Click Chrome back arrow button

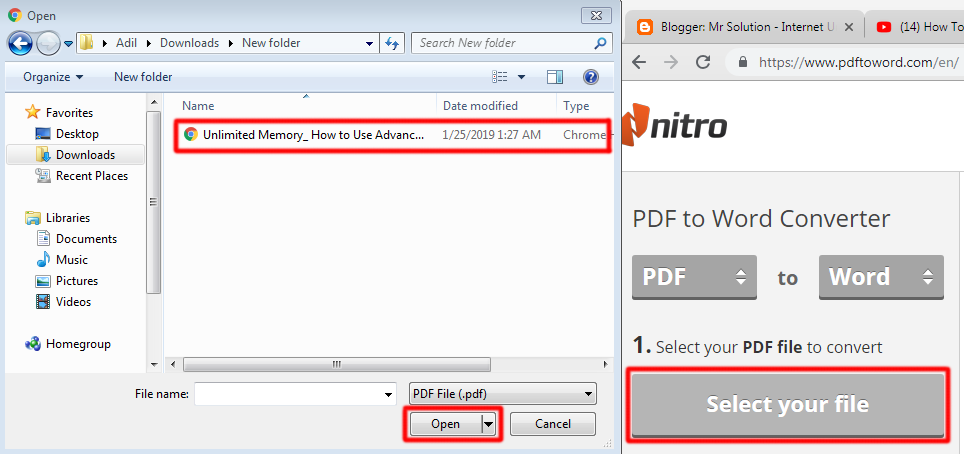tap(640, 62)
